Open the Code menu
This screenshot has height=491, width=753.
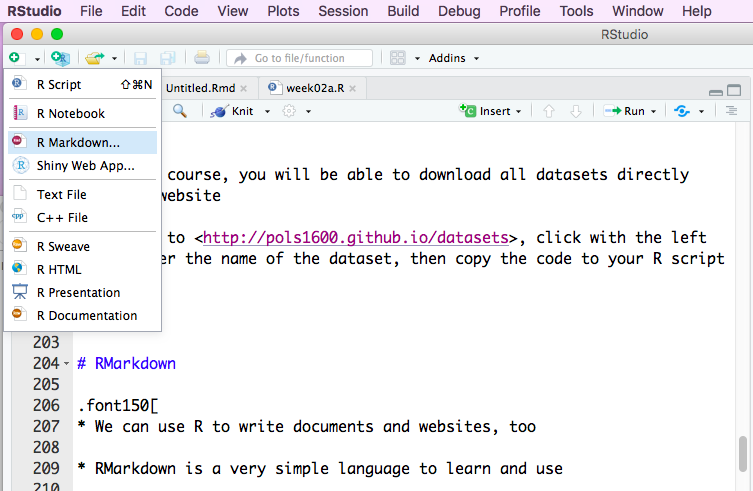181,11
